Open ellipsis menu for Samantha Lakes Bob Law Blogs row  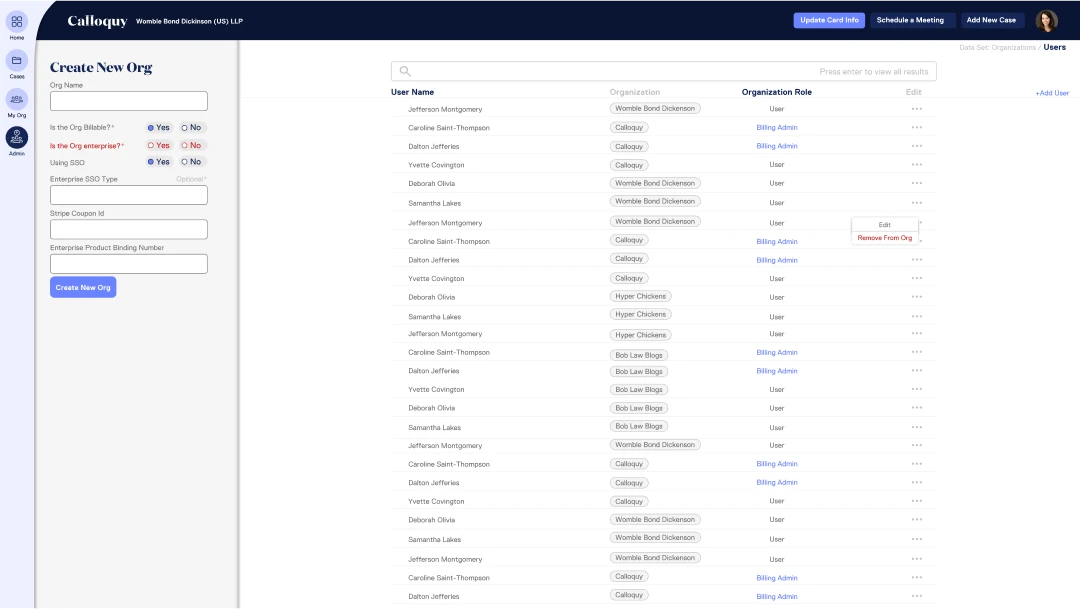coord(916,427)
